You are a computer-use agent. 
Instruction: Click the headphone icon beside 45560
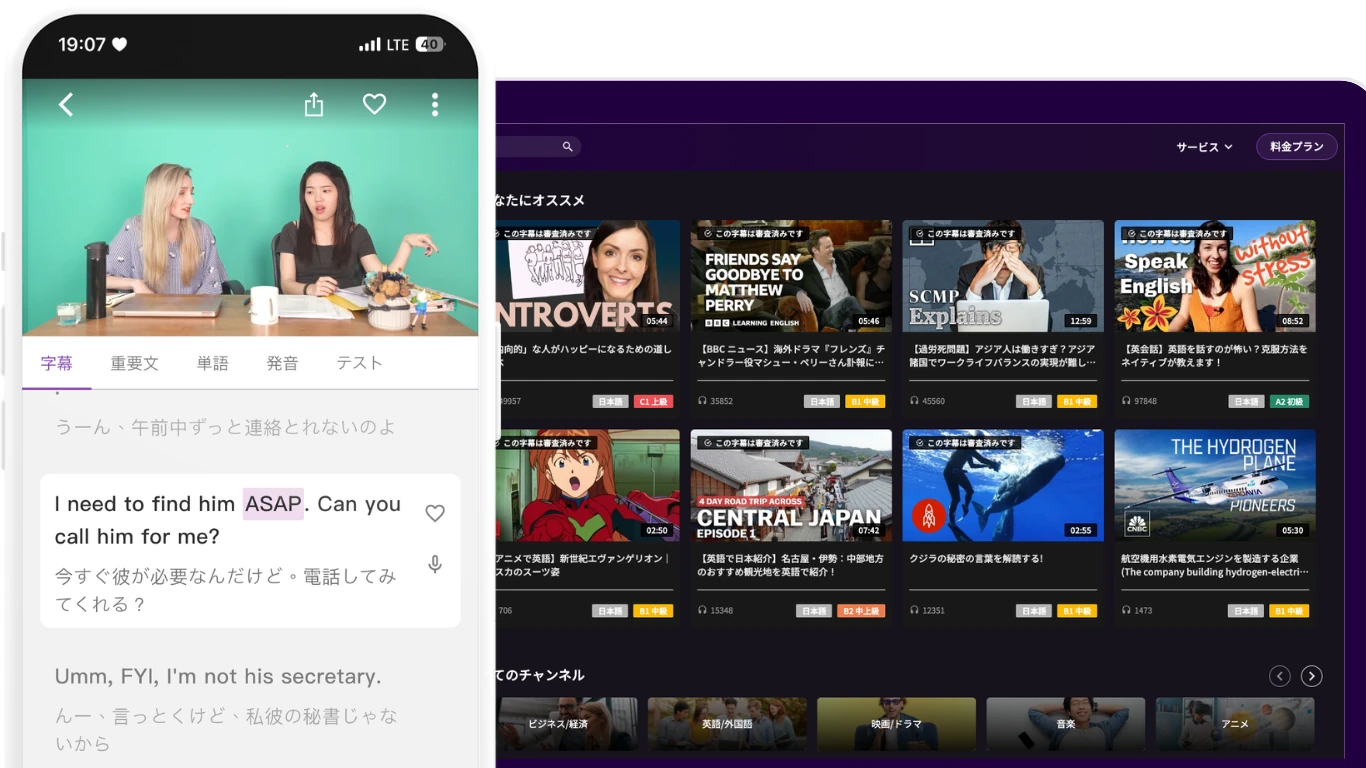coord(914,401)
